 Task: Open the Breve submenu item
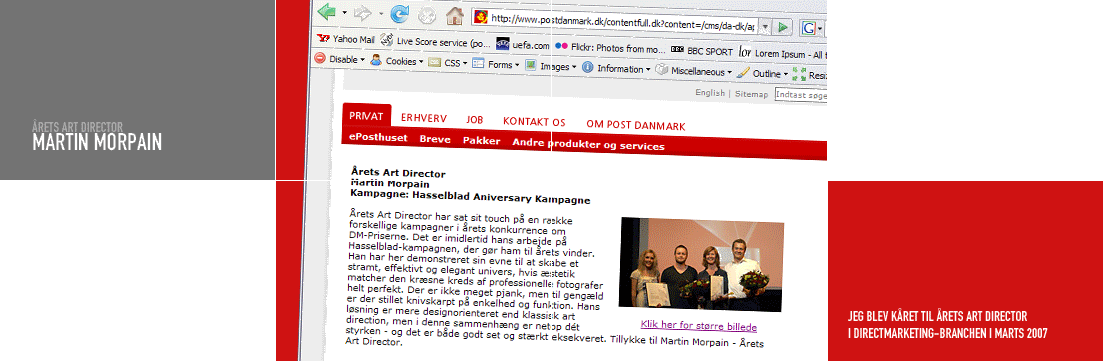435,139
